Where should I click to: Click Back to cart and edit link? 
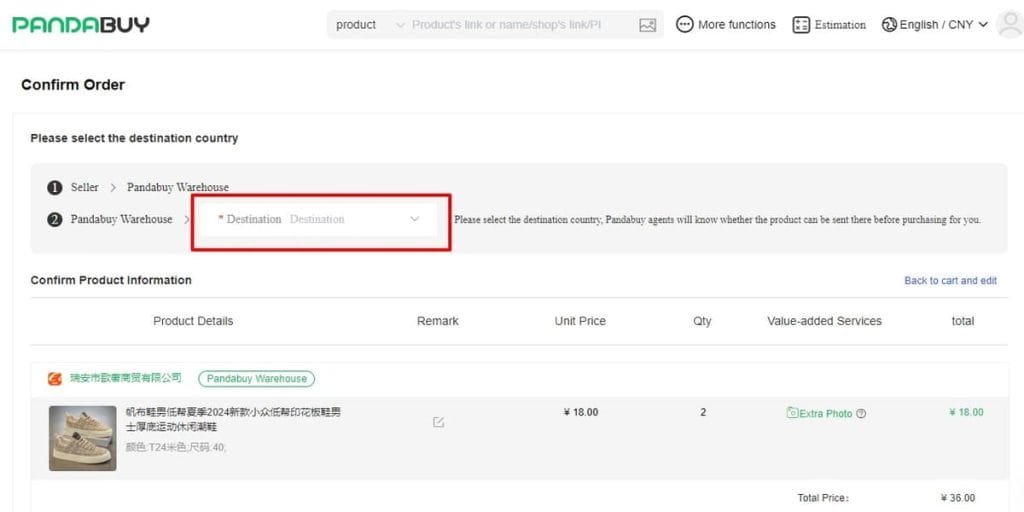(950, 281)
